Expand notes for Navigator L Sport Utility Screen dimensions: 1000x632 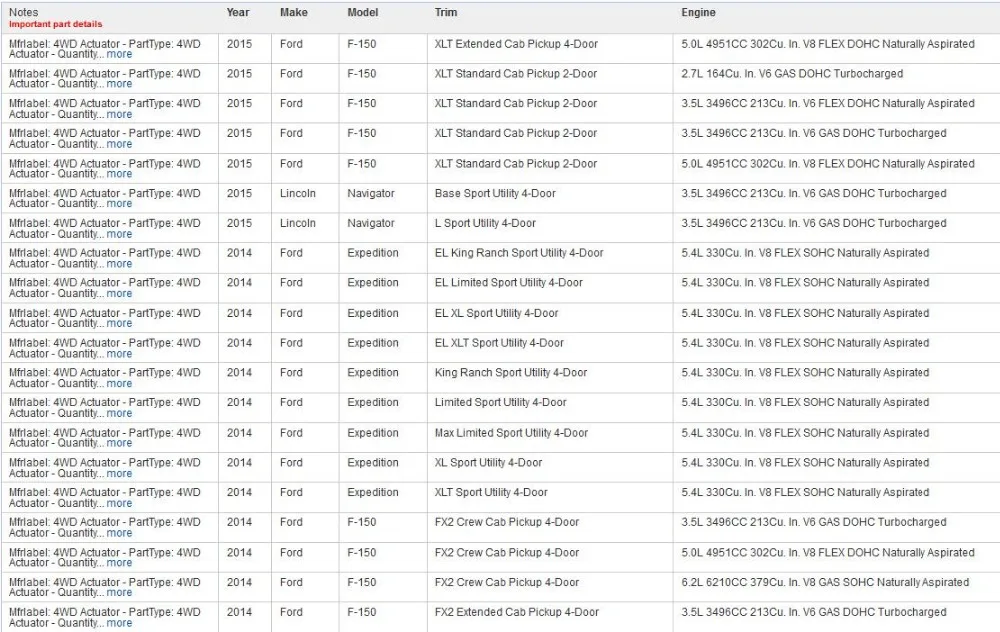pyautogui.click(x=119, y=234)
